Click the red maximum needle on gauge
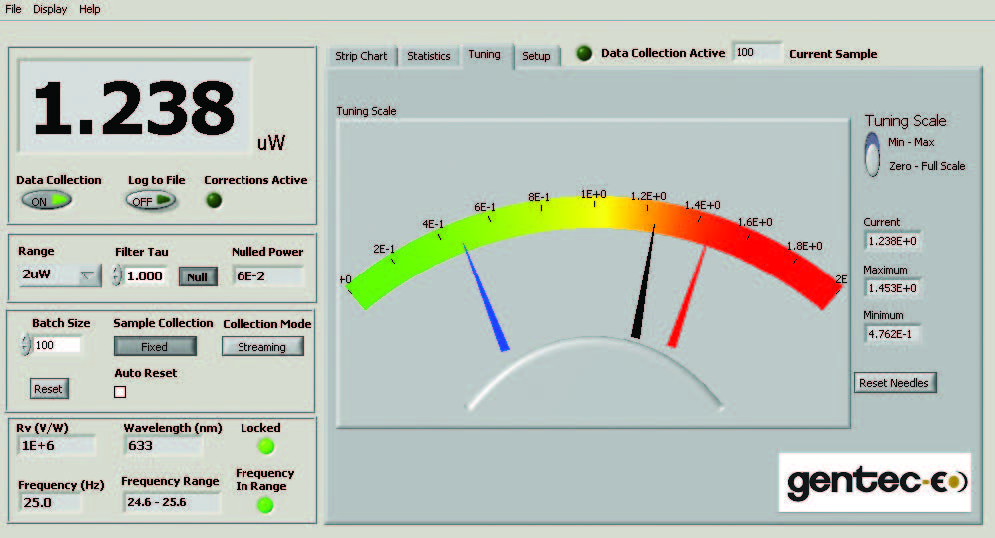The image size is (995, 538). point(688,297)
